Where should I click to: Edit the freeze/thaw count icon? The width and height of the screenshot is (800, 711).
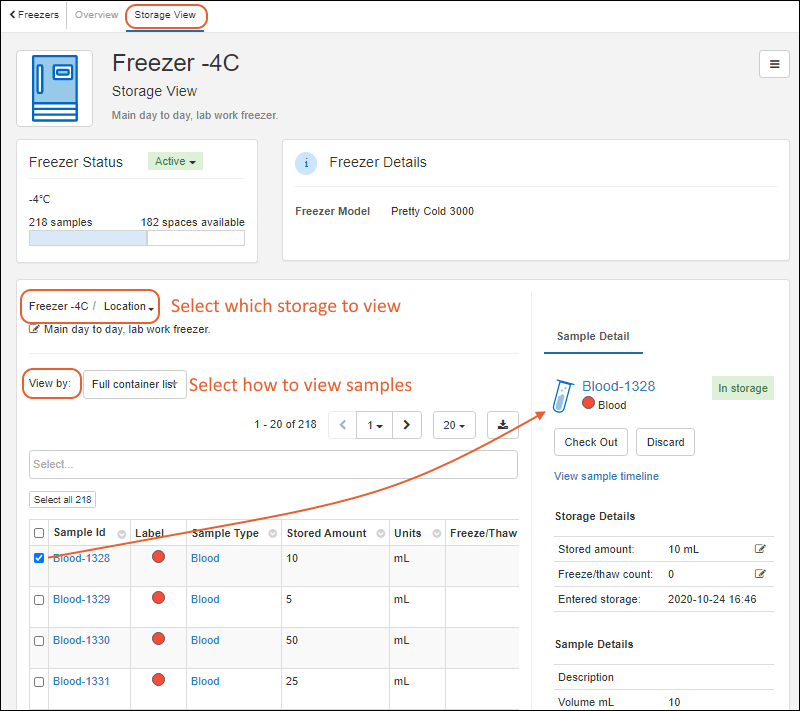point(760,574)
